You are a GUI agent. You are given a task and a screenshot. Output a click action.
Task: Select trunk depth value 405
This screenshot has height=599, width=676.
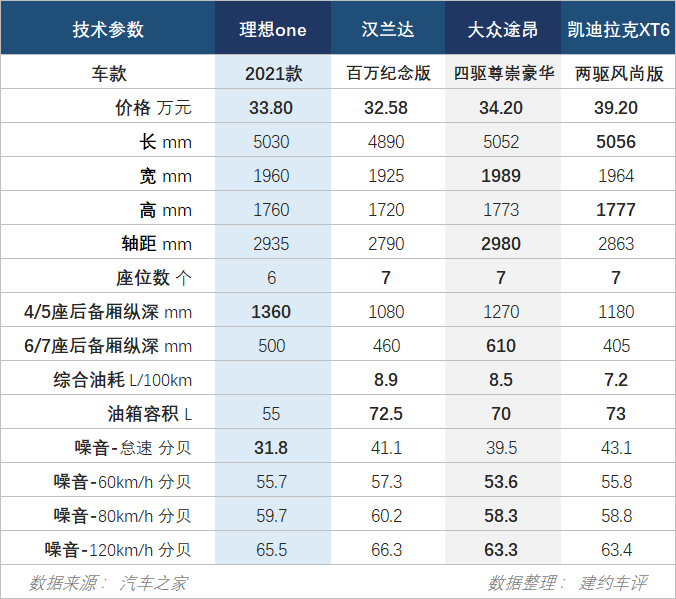[616, 346]
